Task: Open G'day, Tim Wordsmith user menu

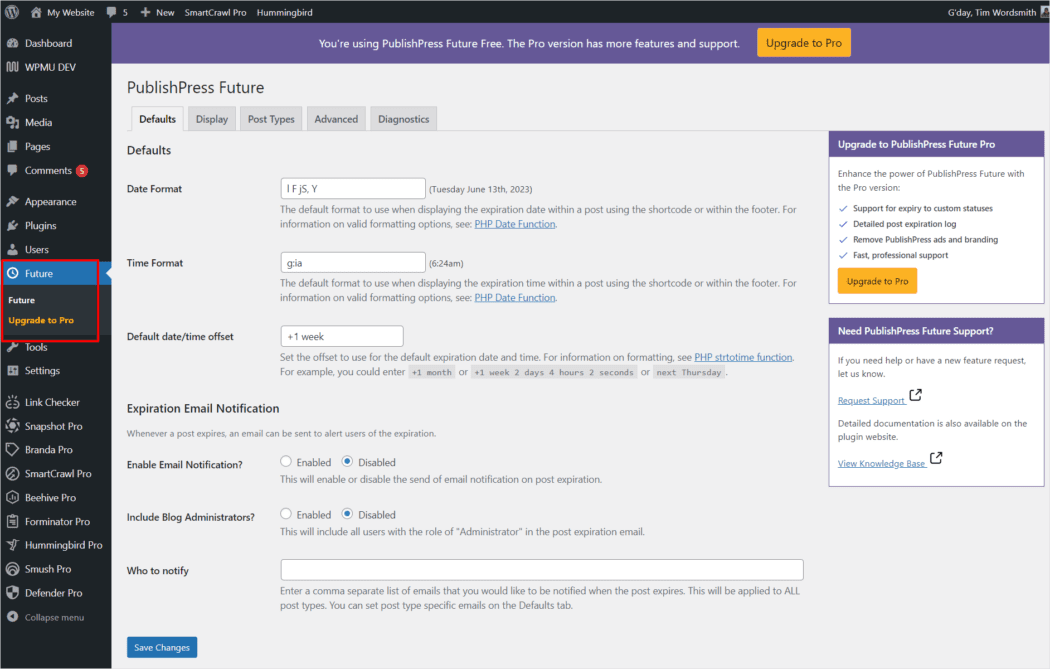Action: pyautogui.click(x=990, y=12)
